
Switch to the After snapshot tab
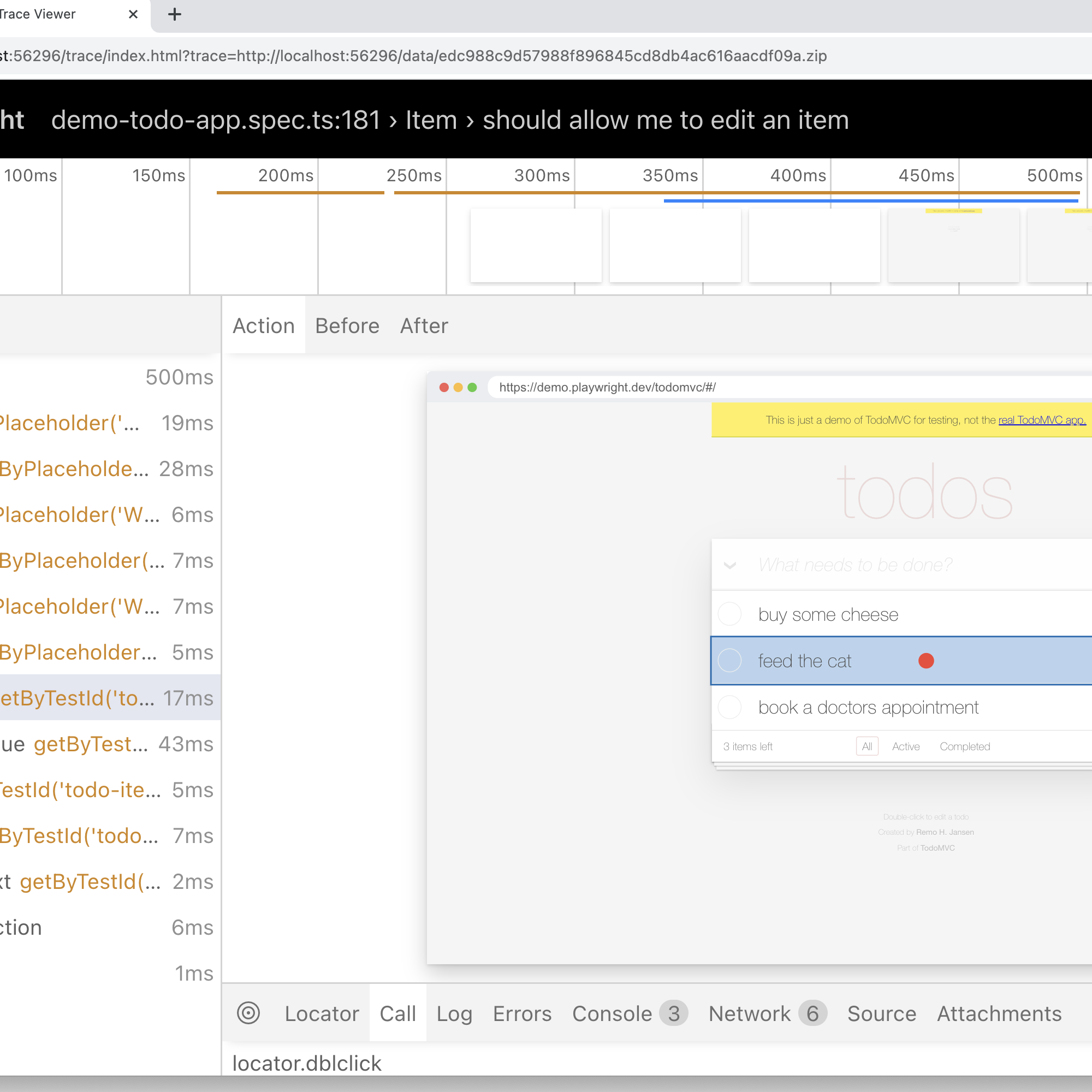[x=424, y=325]
